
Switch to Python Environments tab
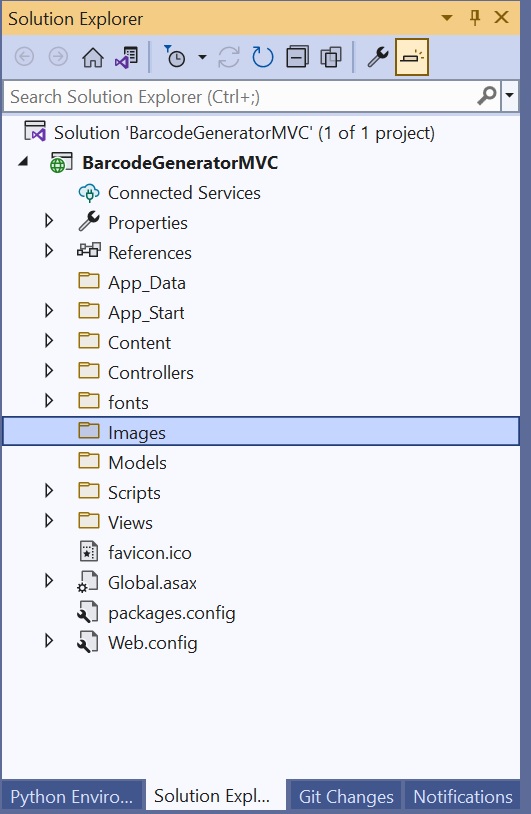click(72, 796)
